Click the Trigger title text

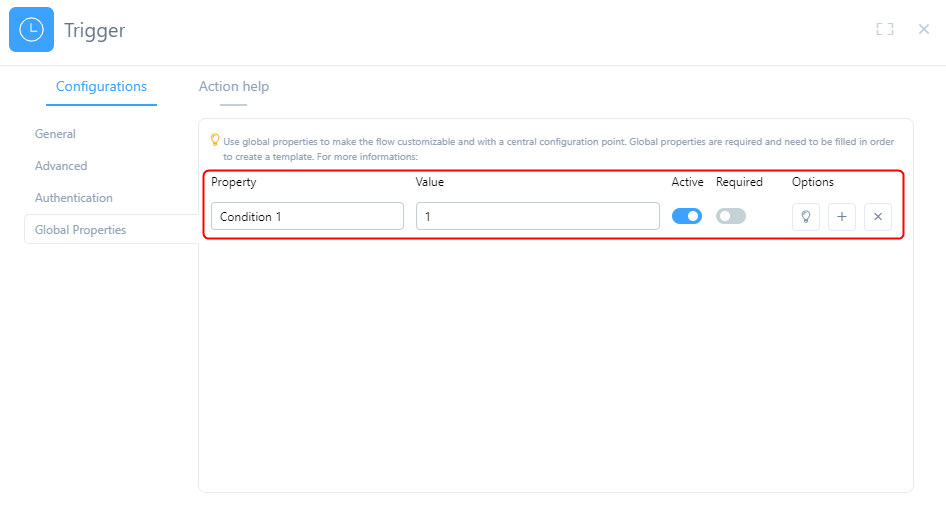(95, 30)
